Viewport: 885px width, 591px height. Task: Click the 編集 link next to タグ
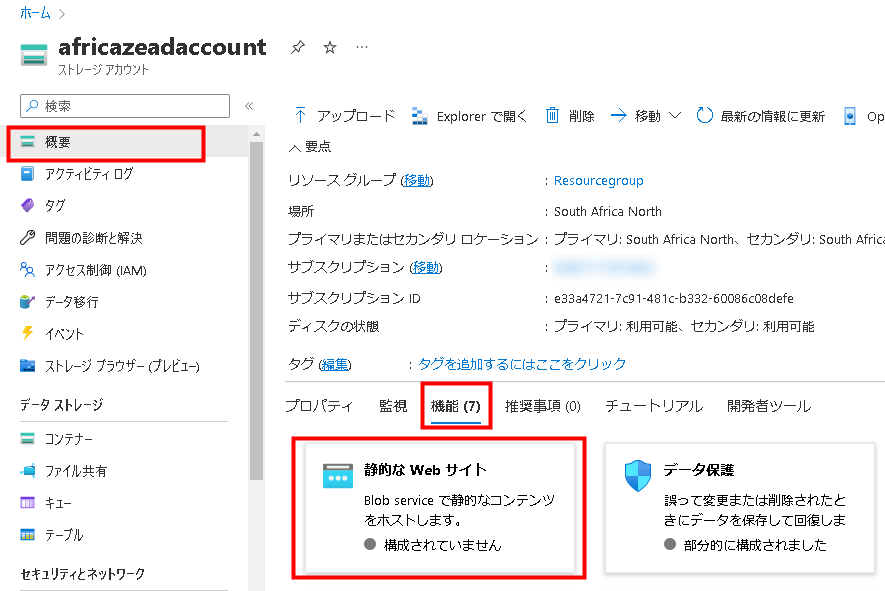click(335, 364)
